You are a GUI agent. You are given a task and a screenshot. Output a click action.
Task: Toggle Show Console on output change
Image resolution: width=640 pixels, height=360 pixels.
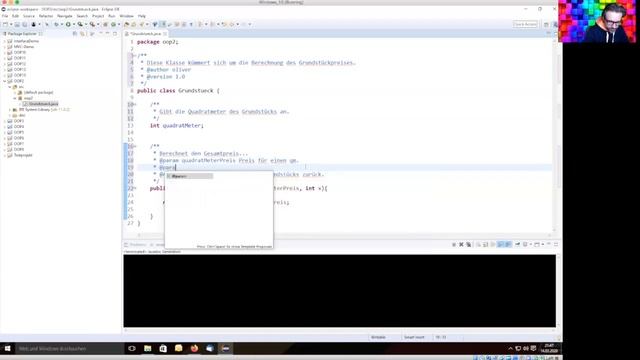[500, 244]
